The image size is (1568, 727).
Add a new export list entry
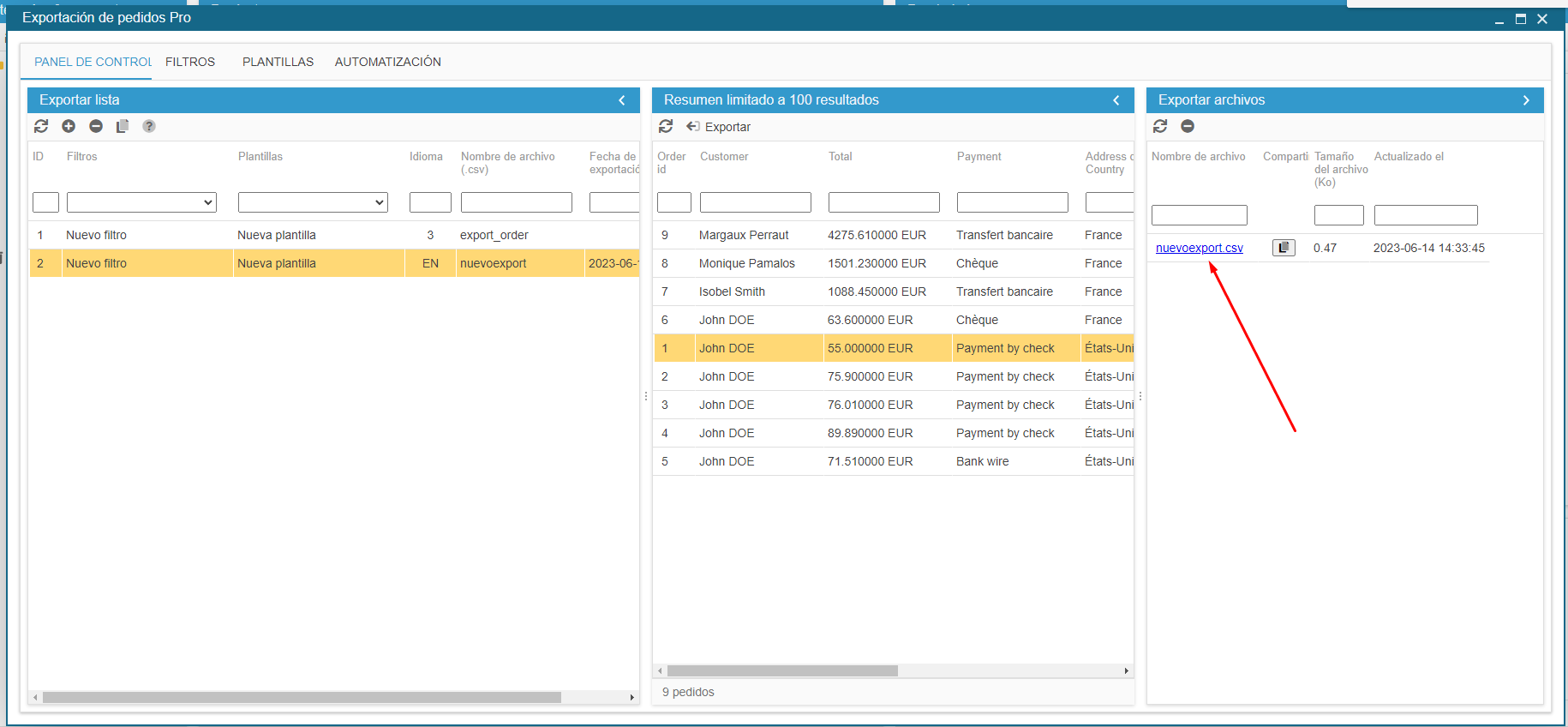point(69,126)
